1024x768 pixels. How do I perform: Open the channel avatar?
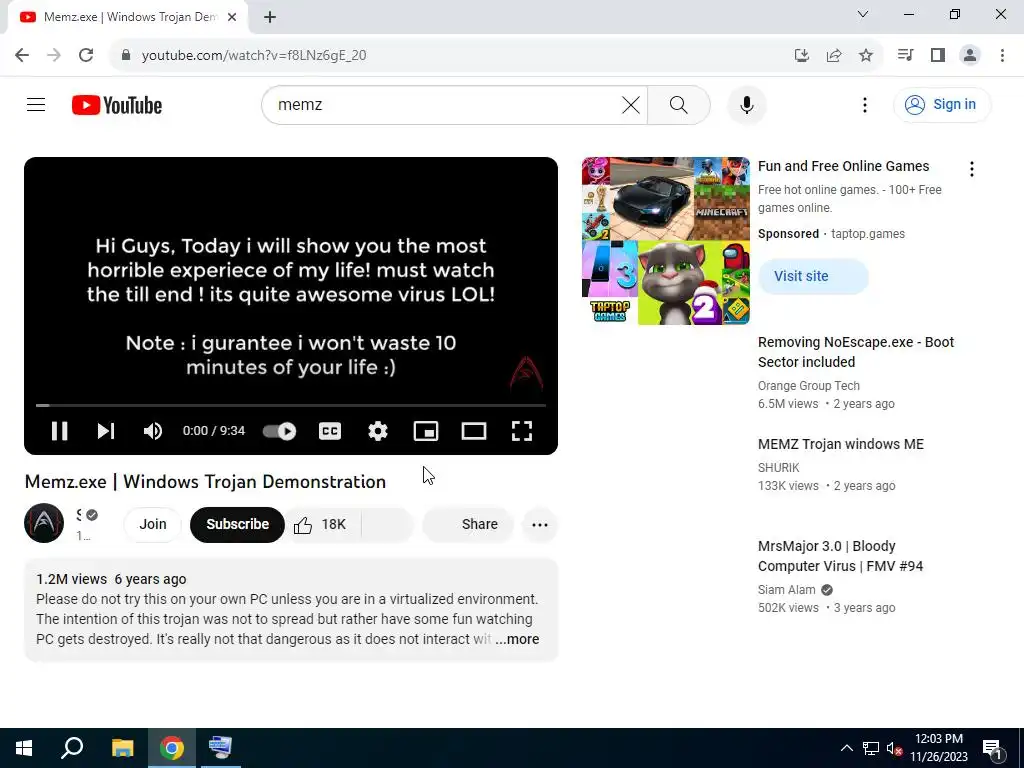(x=44, y=523)
